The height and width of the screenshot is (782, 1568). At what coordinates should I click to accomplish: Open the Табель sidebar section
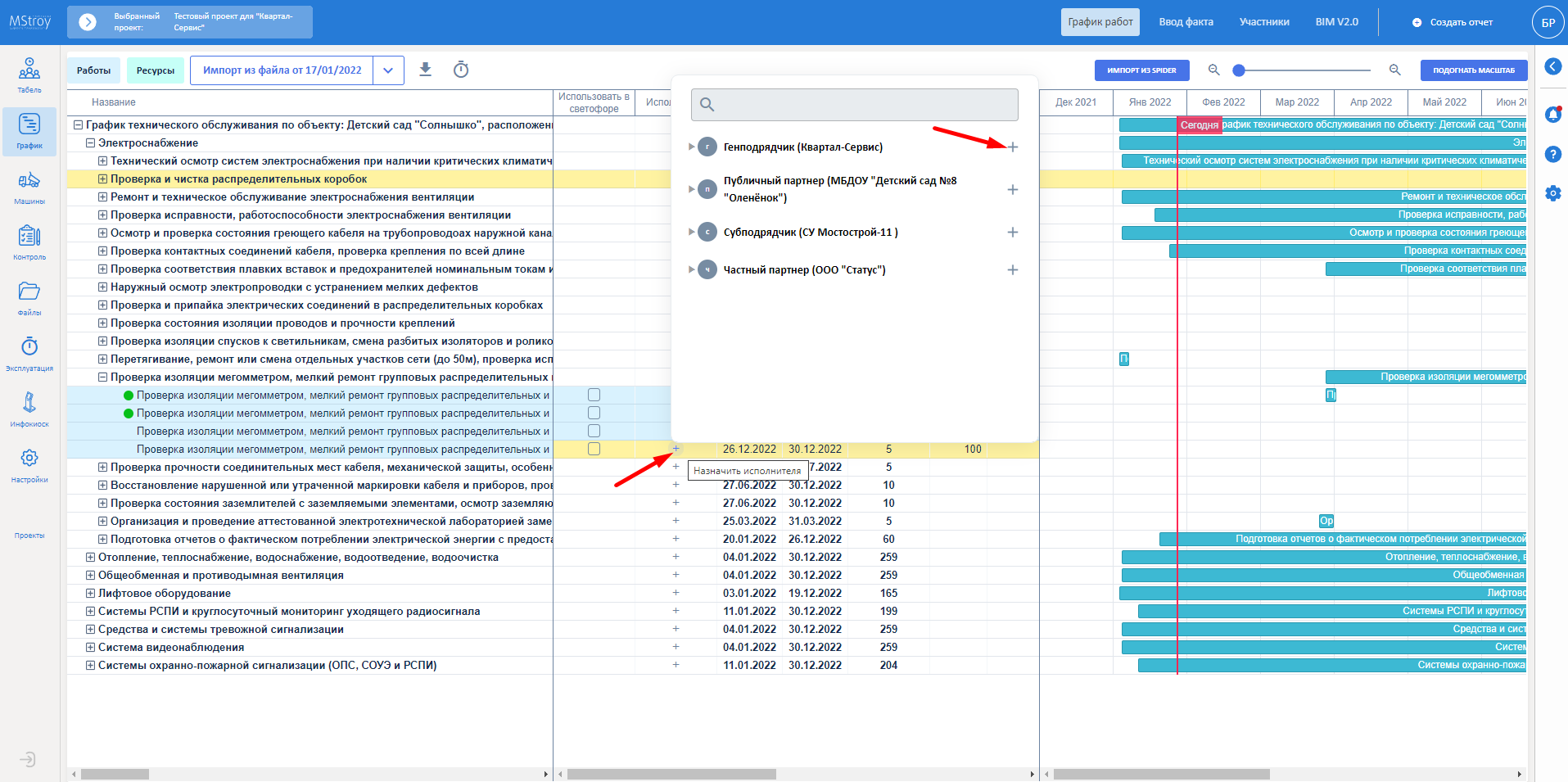coord(29,75)
